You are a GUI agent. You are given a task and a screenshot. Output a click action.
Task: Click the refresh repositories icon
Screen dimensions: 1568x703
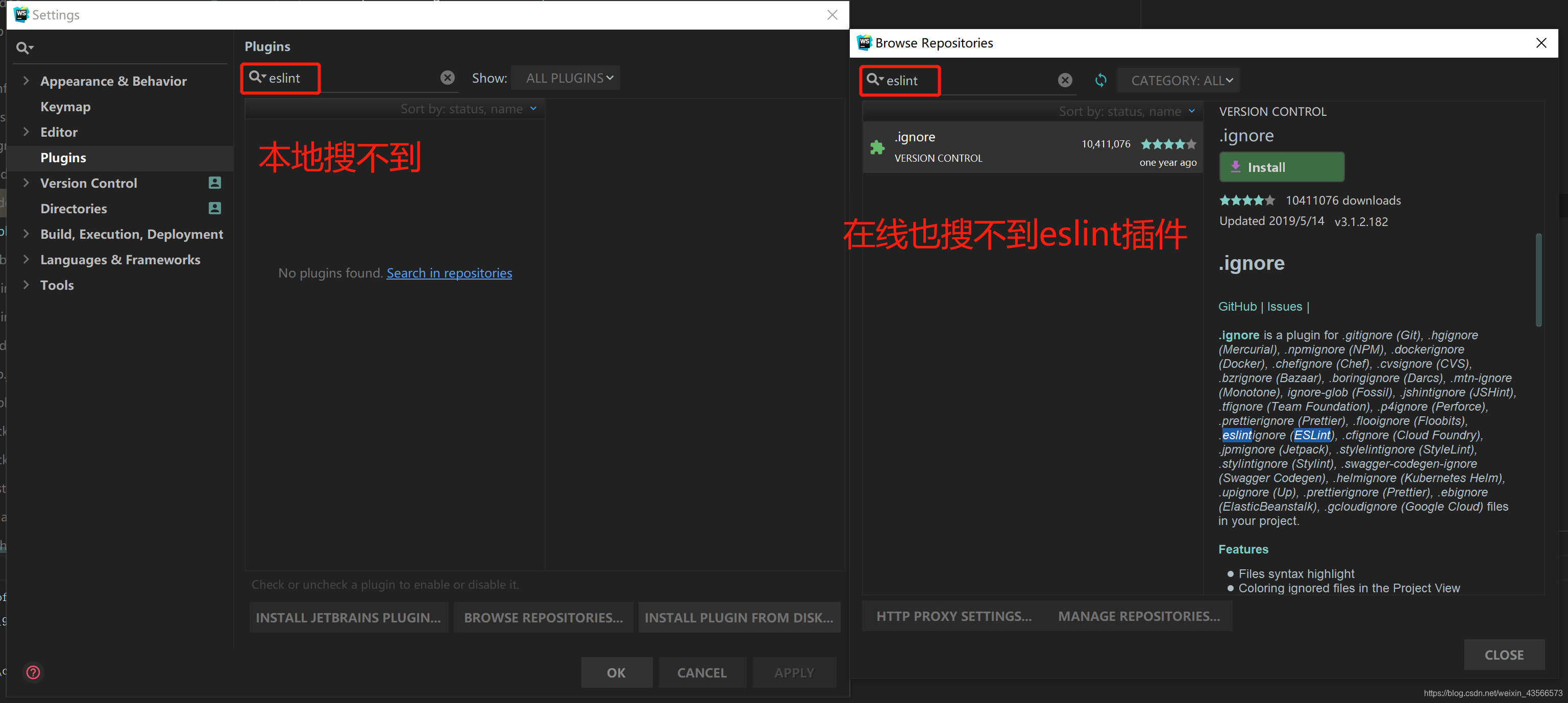[x=1100, y=80]
